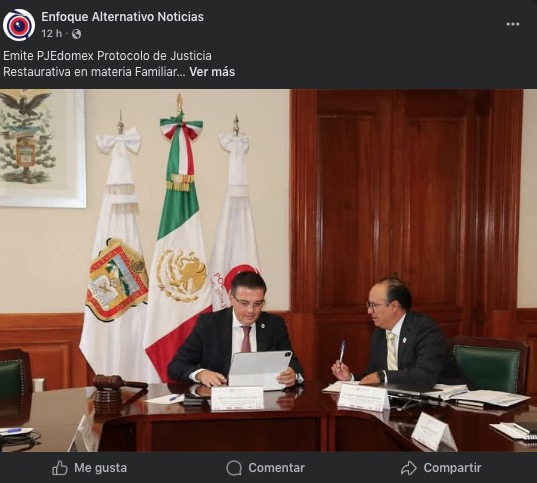Click the green leather chair in photo
The height and width of the screenshot is (483, 537).
point(490,365)
